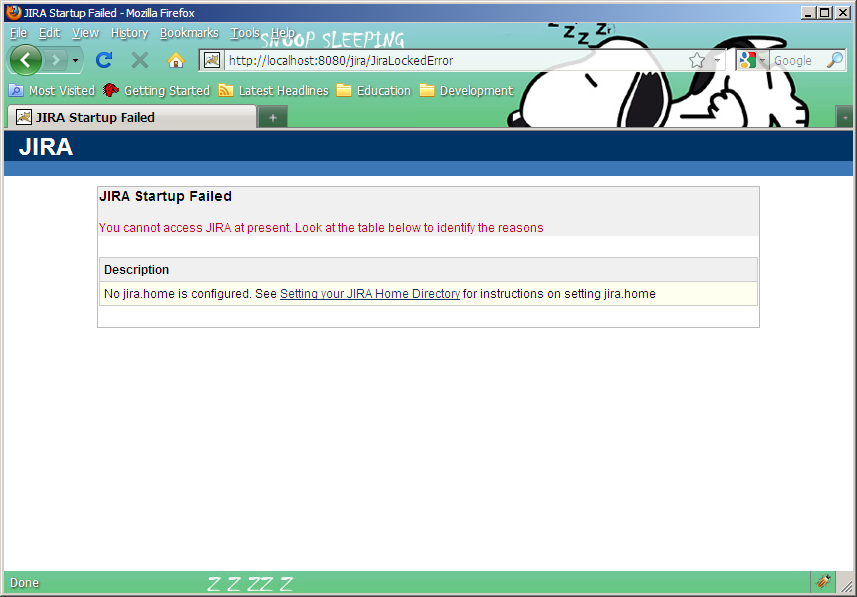Click the search magnifying glass icon
This screenshot has height=597, width=857.
pyautogui.click(x=835, y=60)
